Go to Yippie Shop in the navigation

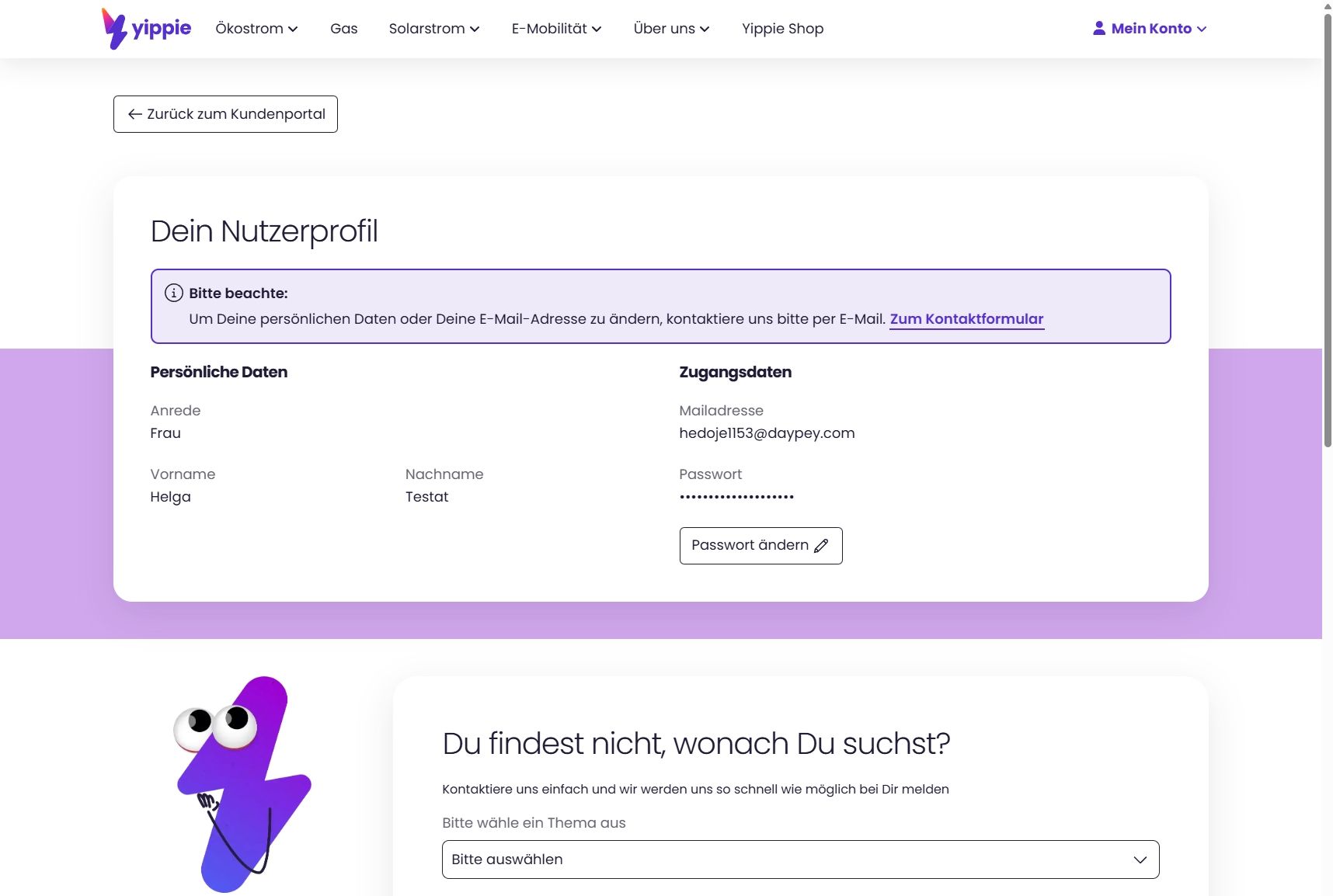tap(782, 29)
